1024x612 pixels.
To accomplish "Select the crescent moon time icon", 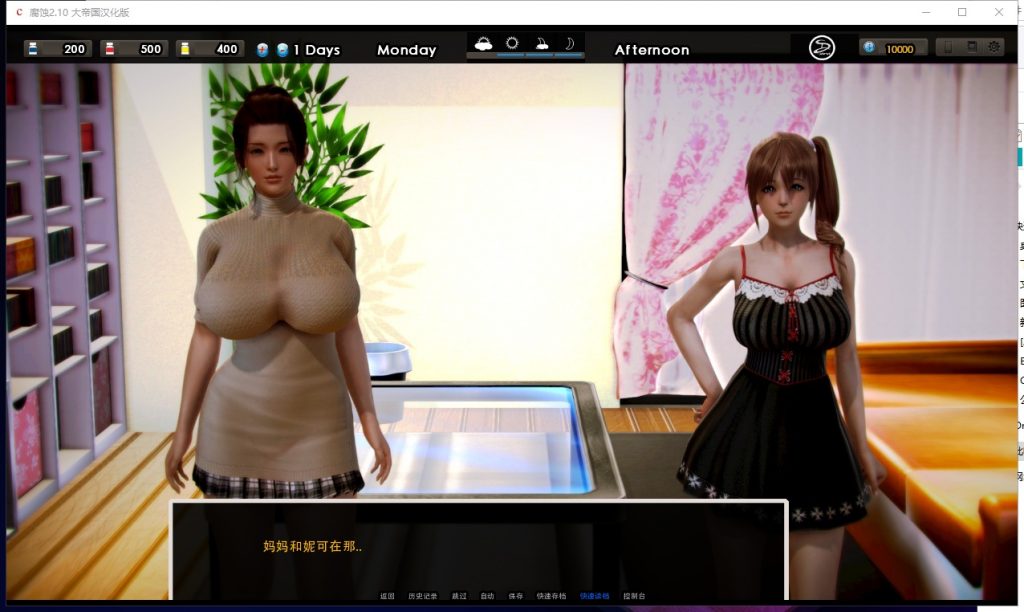I will click(569, 43).
